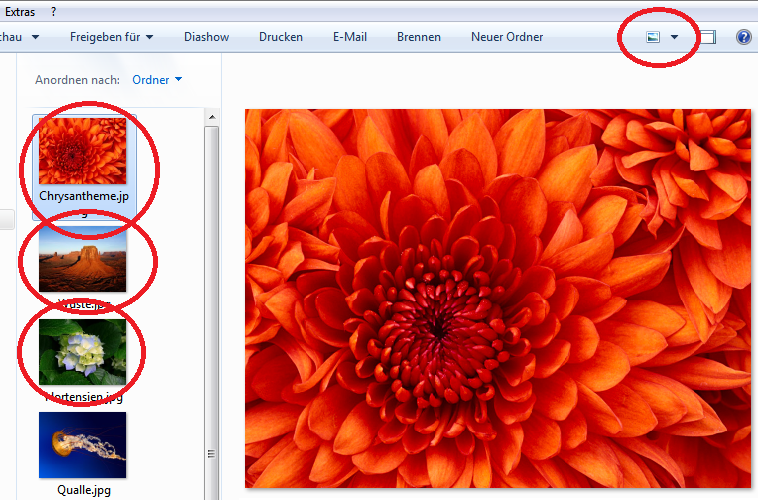This screenshot has height=500, width=758.
Task: Create a folder with Neuer Ordner
Action: 507,37
